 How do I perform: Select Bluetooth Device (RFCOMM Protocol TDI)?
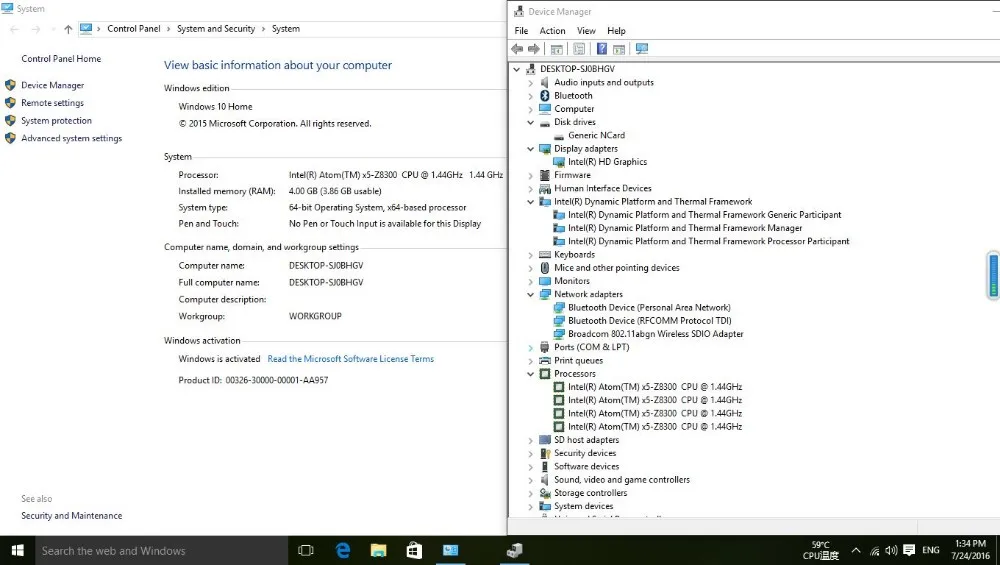650,321
